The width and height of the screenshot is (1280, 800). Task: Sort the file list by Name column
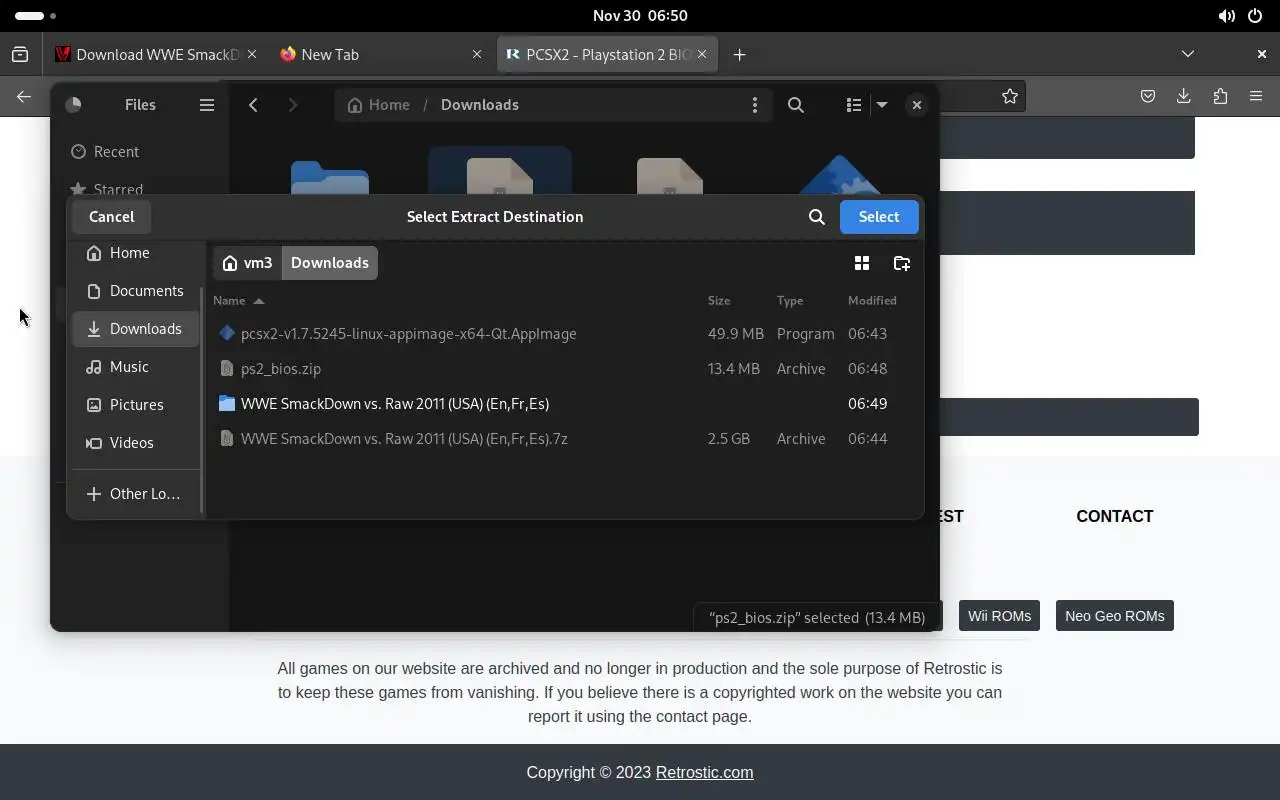238,300
